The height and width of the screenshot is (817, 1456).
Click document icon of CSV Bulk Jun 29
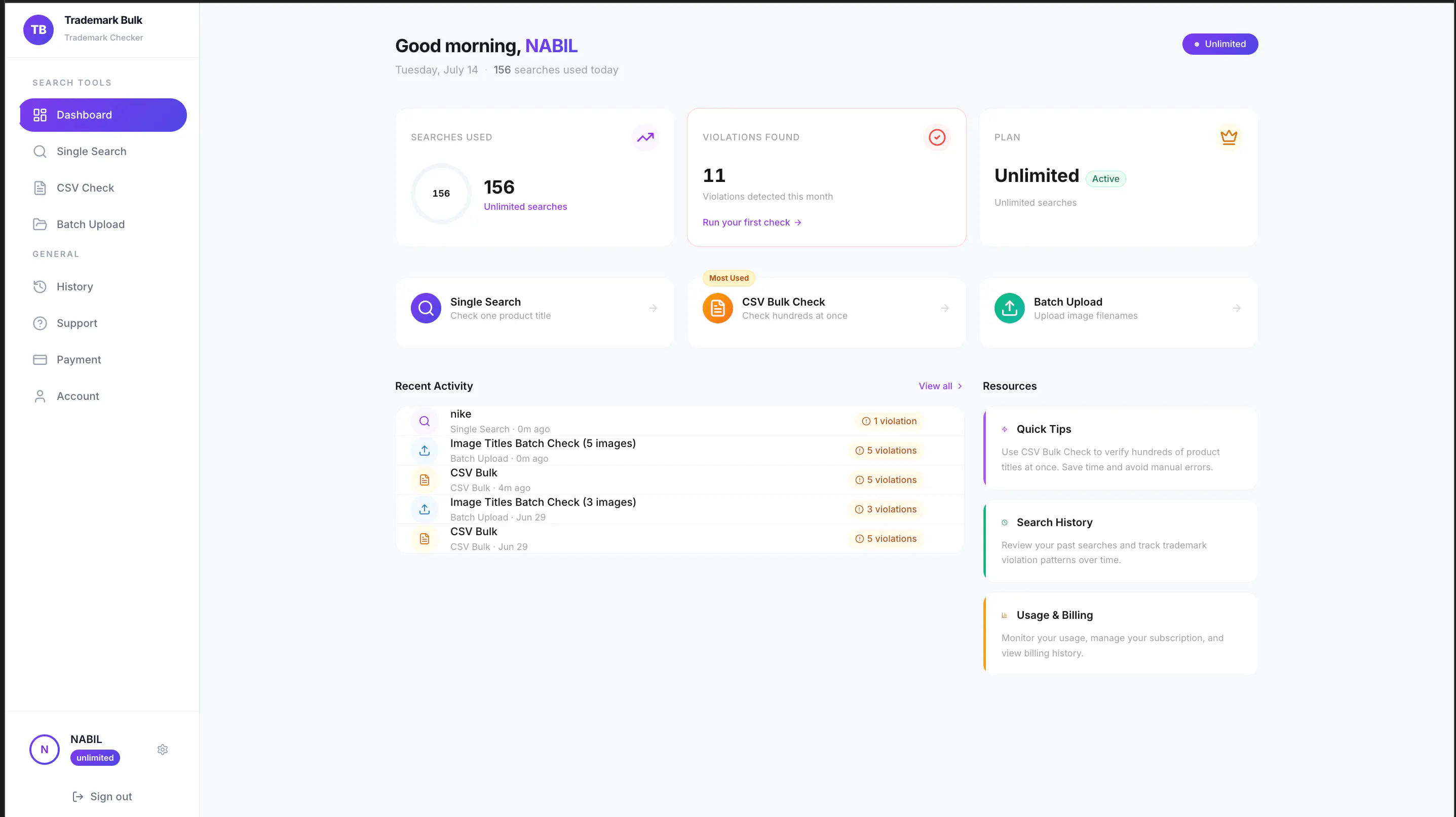[x=425, y=539]
